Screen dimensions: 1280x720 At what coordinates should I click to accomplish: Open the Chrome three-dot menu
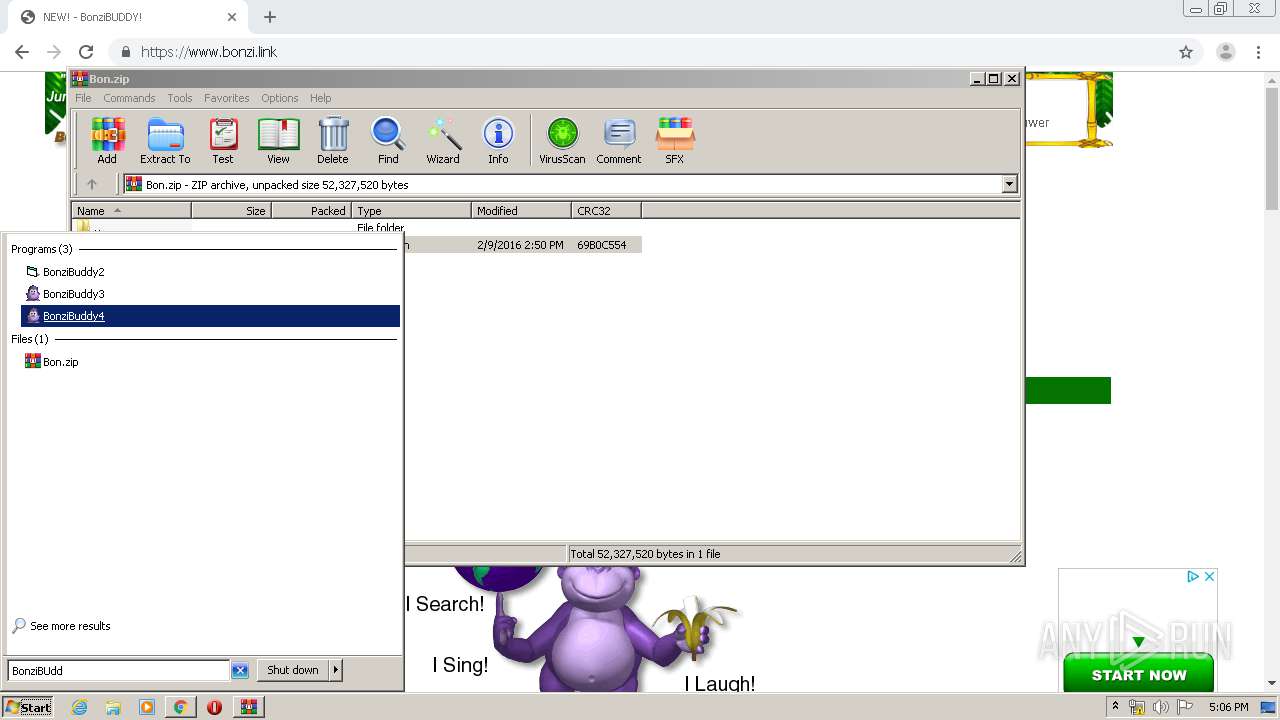[1259, 52]
